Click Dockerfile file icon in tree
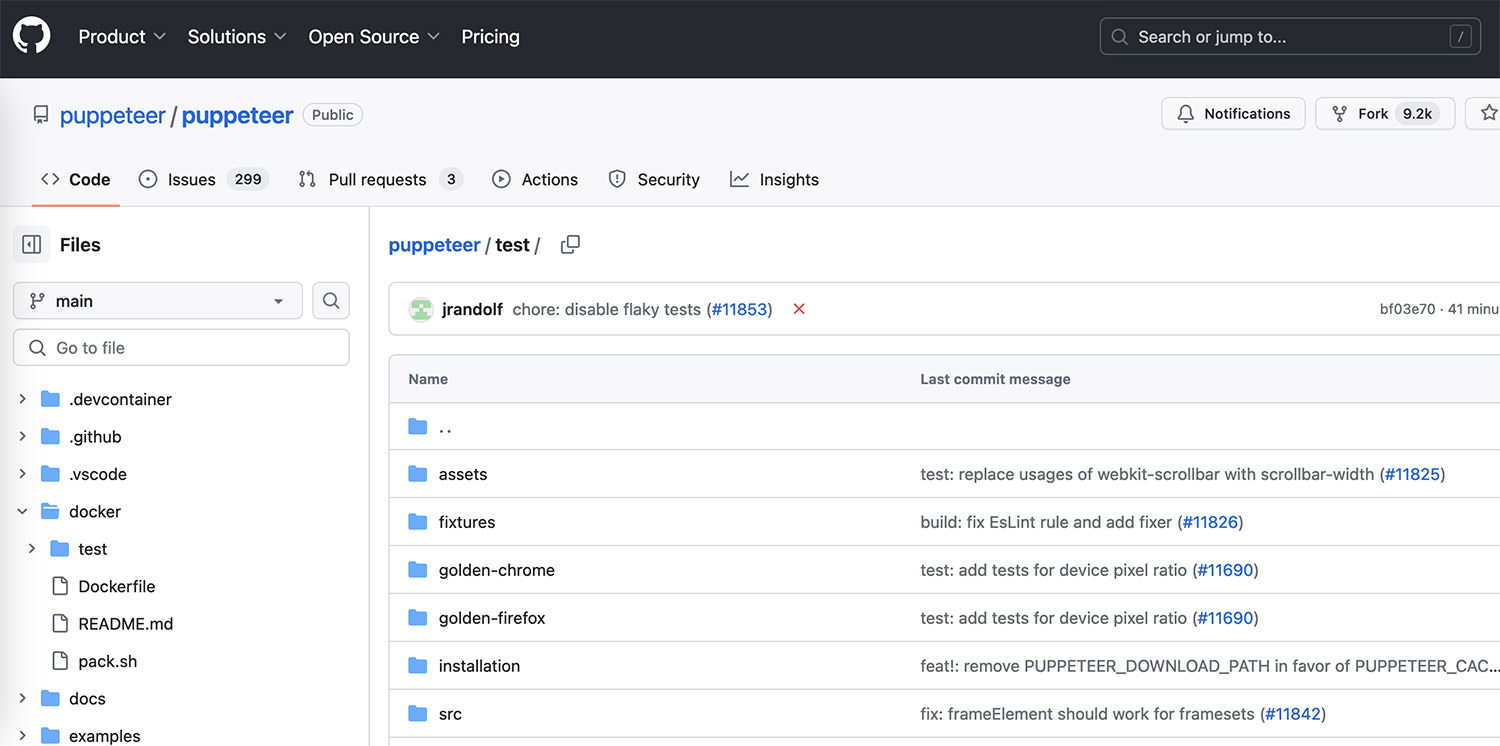 coord(60,586)
